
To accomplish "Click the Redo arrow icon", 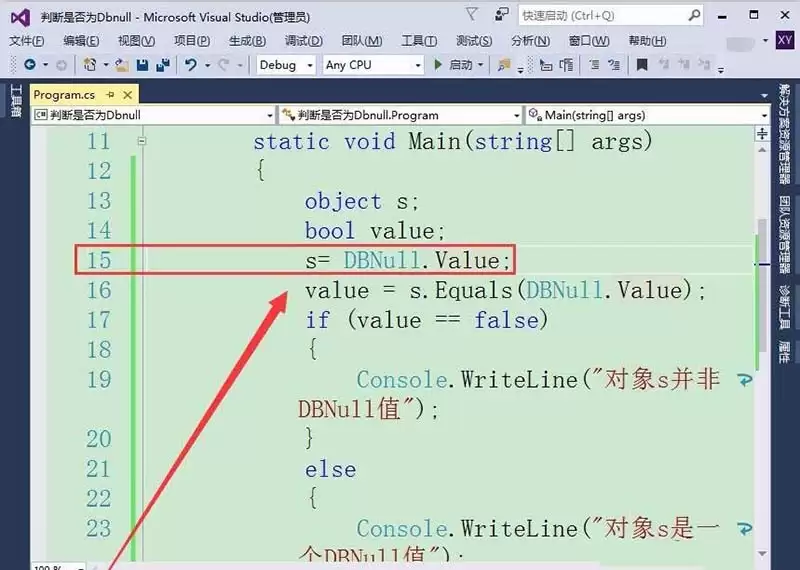I will coord(223,65).
